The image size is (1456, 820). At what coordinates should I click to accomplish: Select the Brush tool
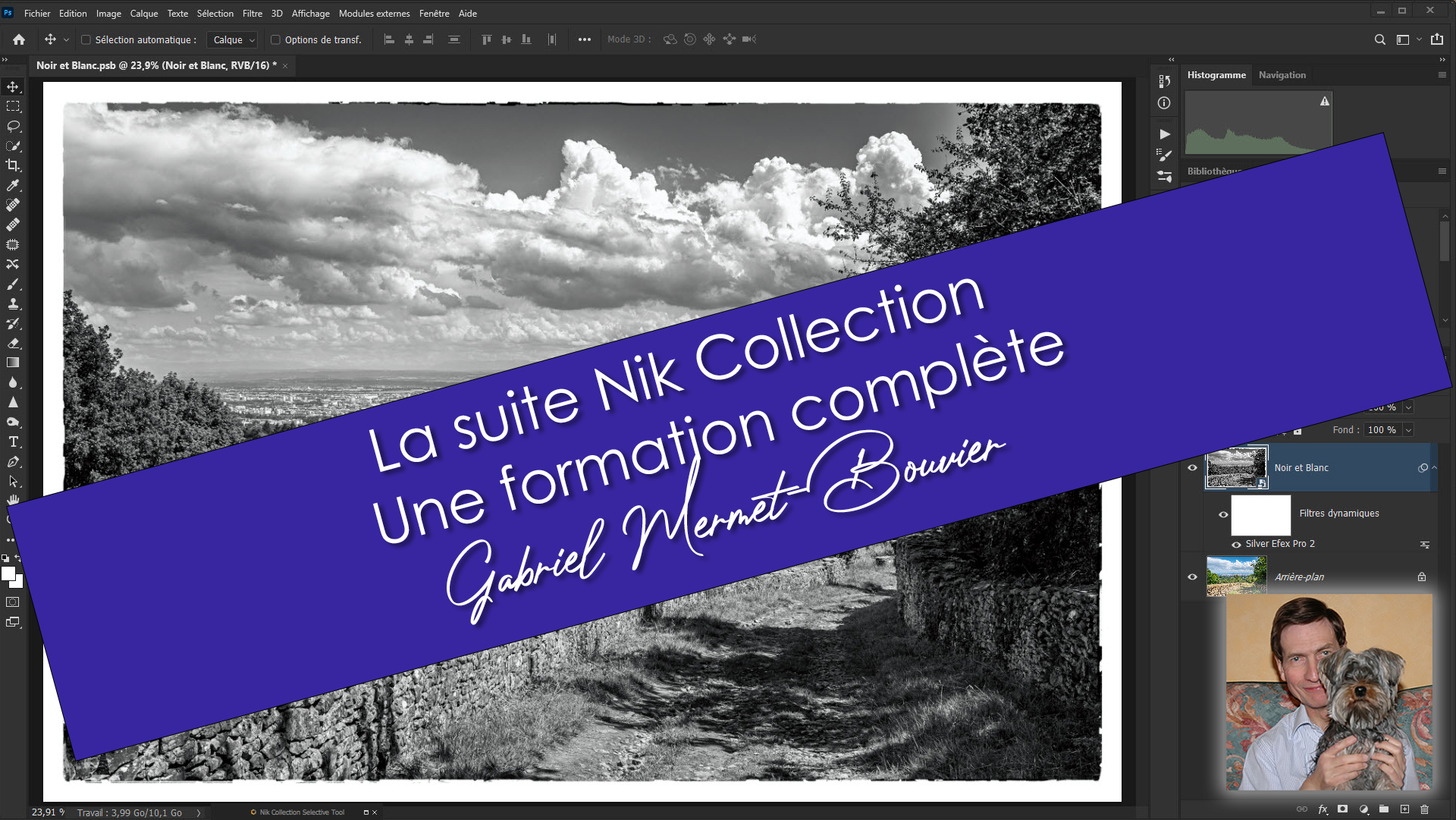[x=13, y=284]
